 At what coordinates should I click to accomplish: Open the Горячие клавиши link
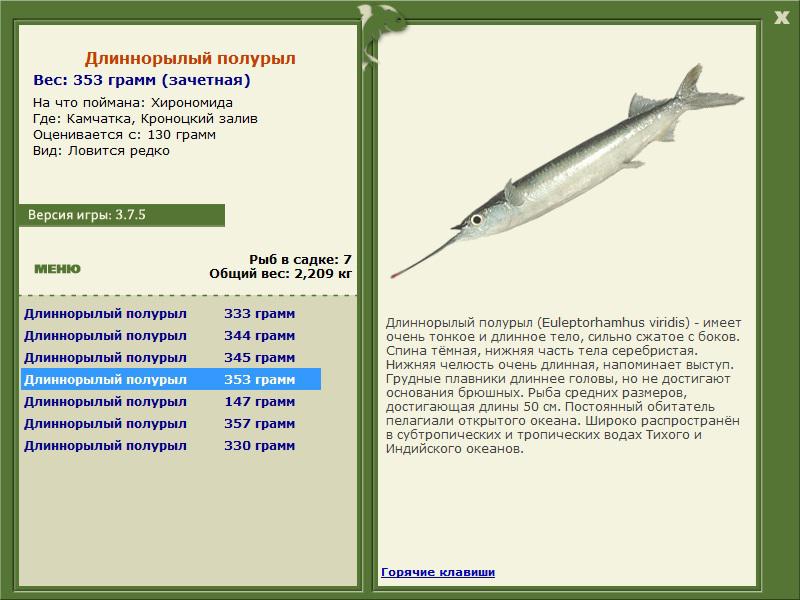pos(438,572)
